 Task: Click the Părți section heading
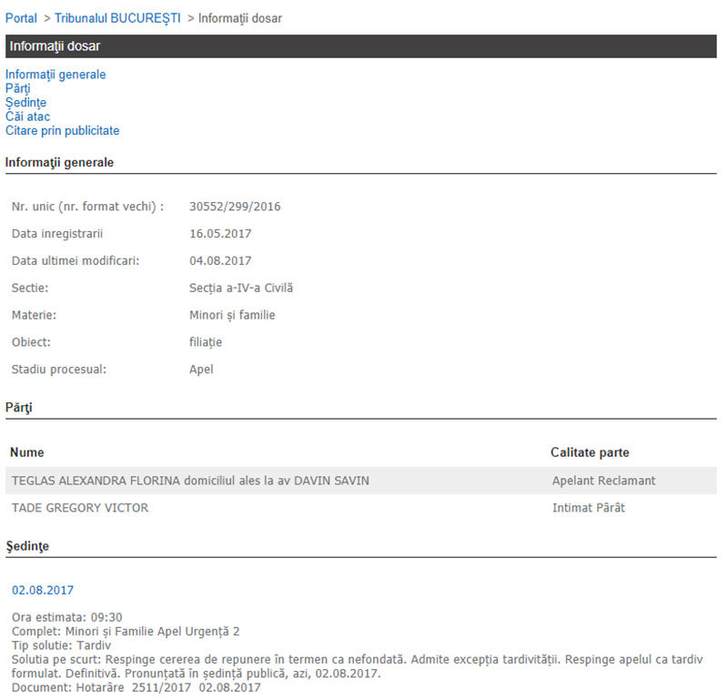pyautogui.click(x=19, y=408)
